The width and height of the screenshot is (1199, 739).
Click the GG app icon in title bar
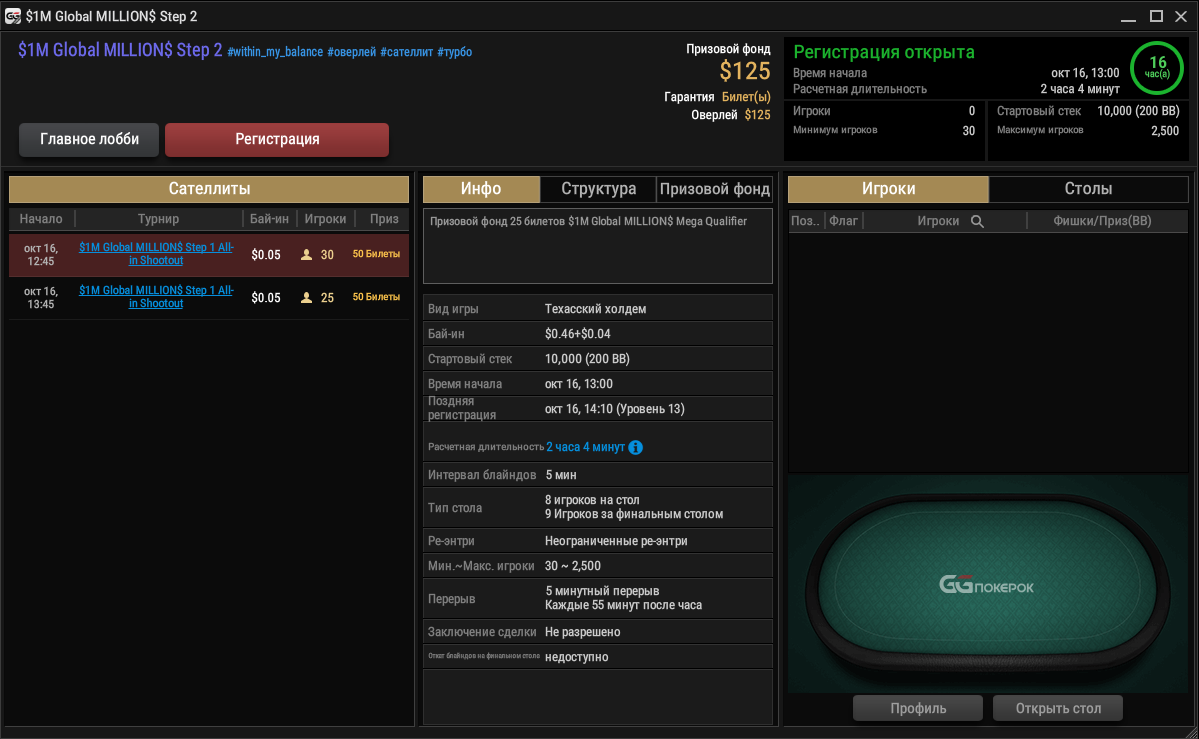13,16
